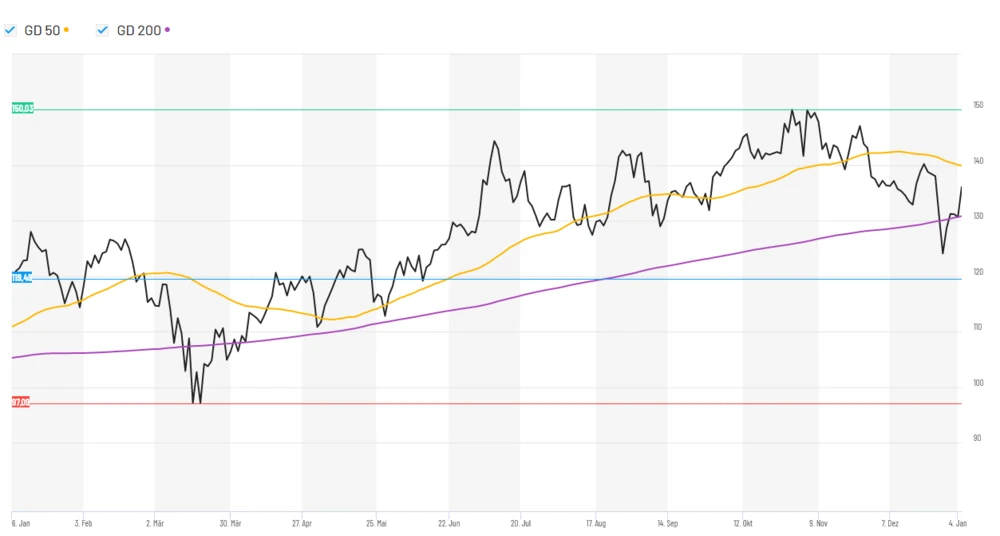Click the 4. Jan date label
1000x536 pixels.
pos(958,523)
